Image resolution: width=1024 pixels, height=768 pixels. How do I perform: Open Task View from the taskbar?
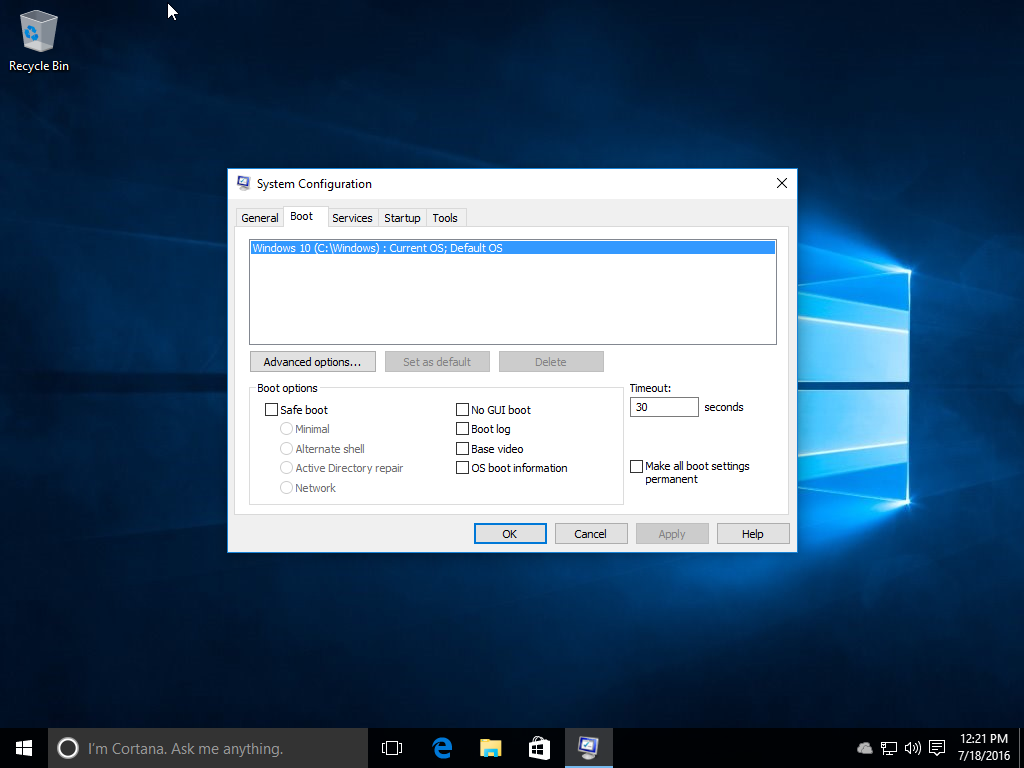[392, 748]
